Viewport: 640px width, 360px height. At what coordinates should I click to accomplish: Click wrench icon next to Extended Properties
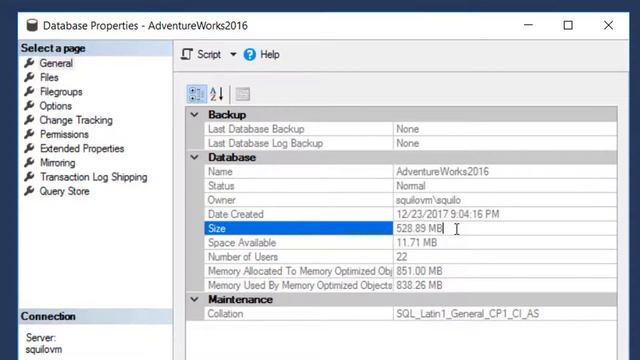(29, 149)
